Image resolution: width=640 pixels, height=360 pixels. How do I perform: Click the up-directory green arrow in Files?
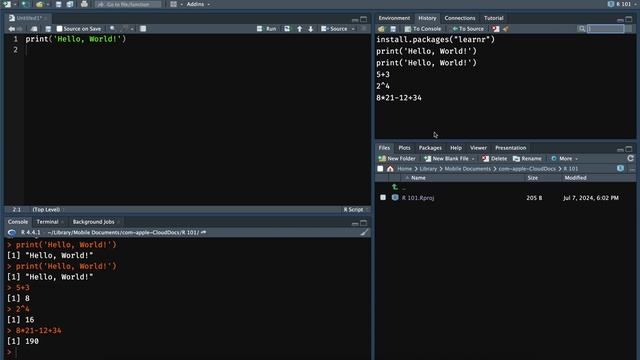[x=395, y=187]
